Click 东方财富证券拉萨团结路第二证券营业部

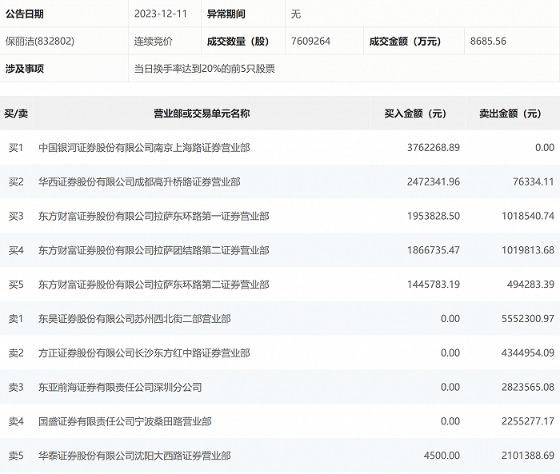(154, 250)
